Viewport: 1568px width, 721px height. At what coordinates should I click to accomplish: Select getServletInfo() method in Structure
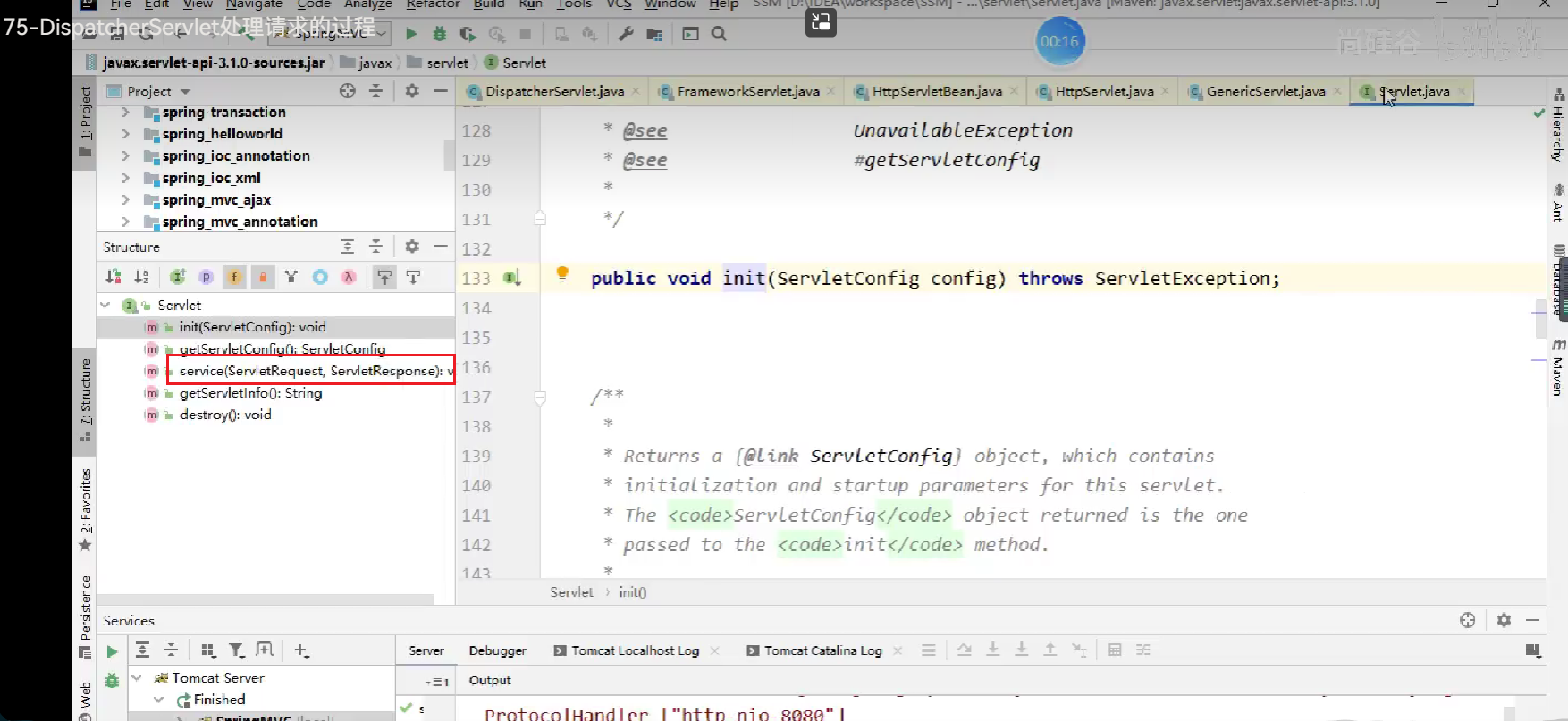[x=250, y=393]
